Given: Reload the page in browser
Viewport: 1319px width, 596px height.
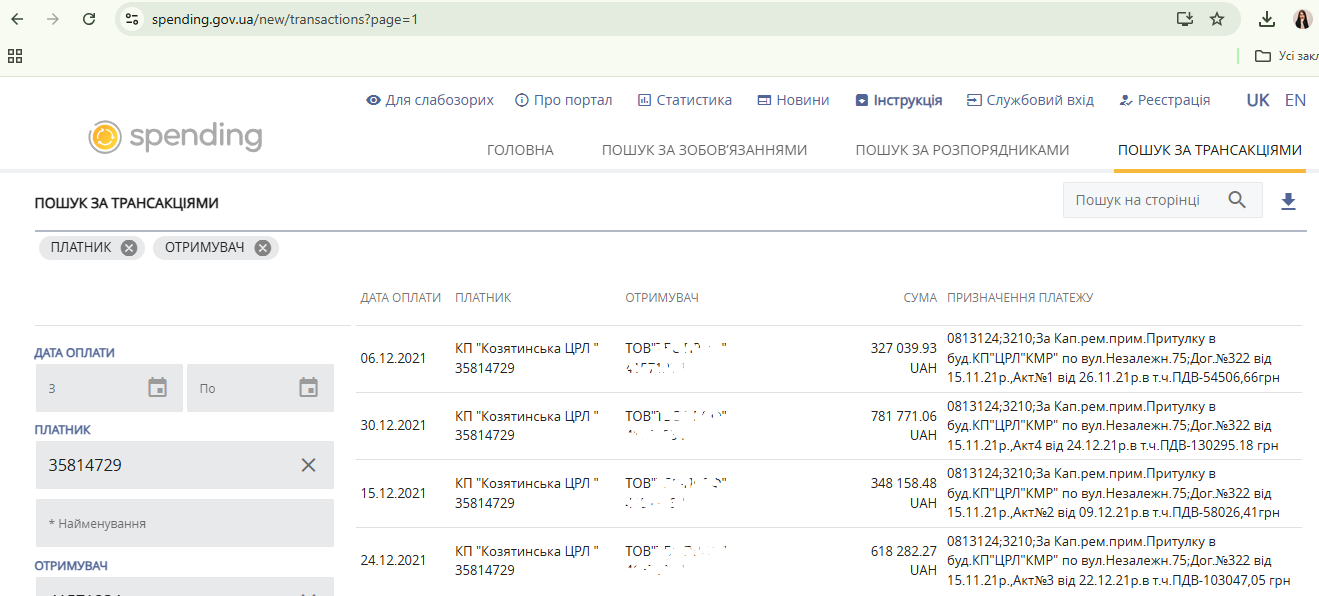Looking at the screenshot, I should click(89, 19).
